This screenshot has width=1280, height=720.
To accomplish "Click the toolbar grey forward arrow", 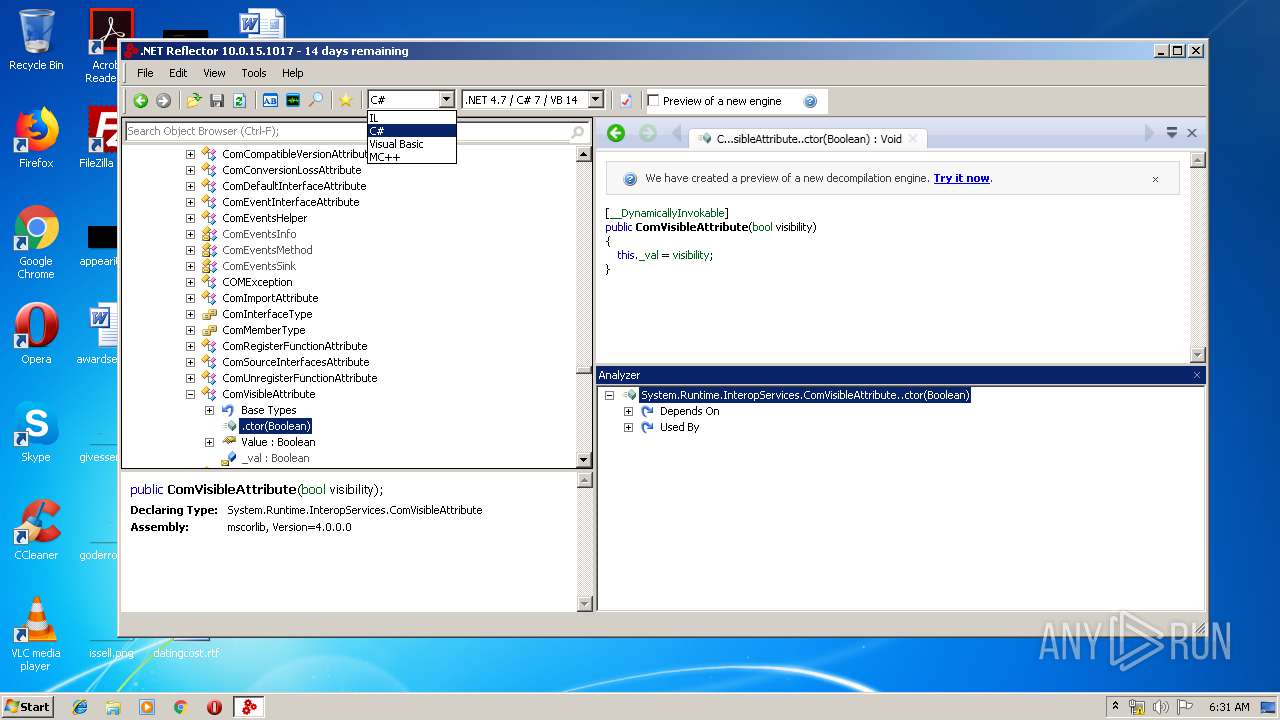I will click(x=163, y=100).
